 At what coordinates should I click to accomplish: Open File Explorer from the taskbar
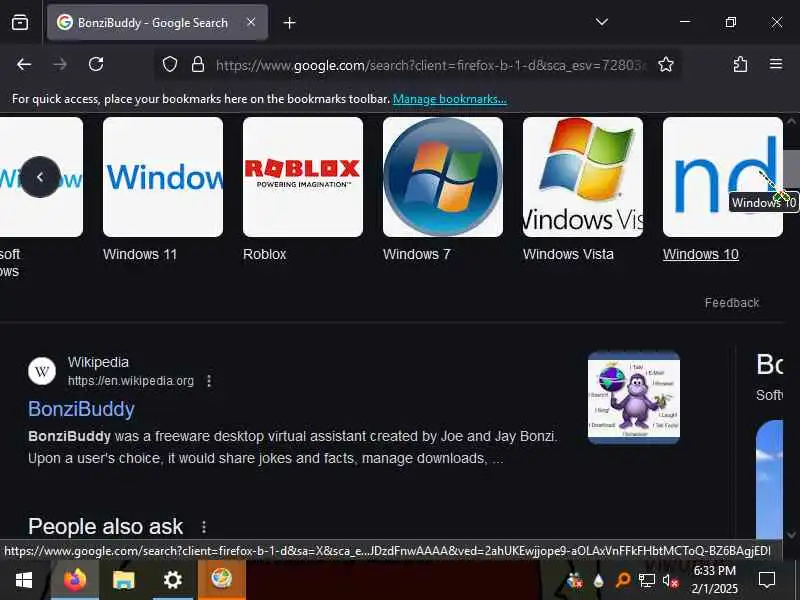point(123,580)
